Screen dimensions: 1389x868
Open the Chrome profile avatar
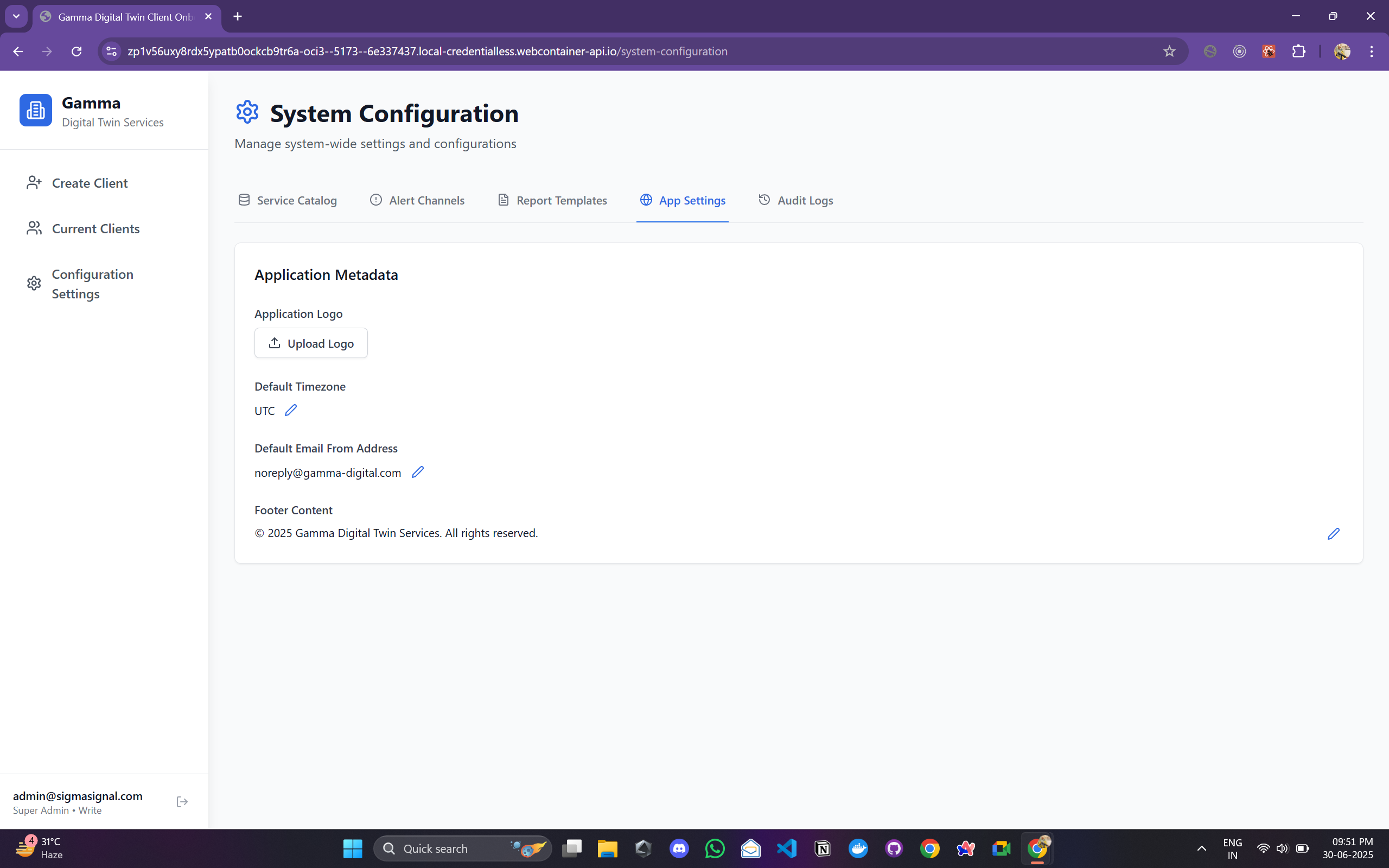(1342, 52)
